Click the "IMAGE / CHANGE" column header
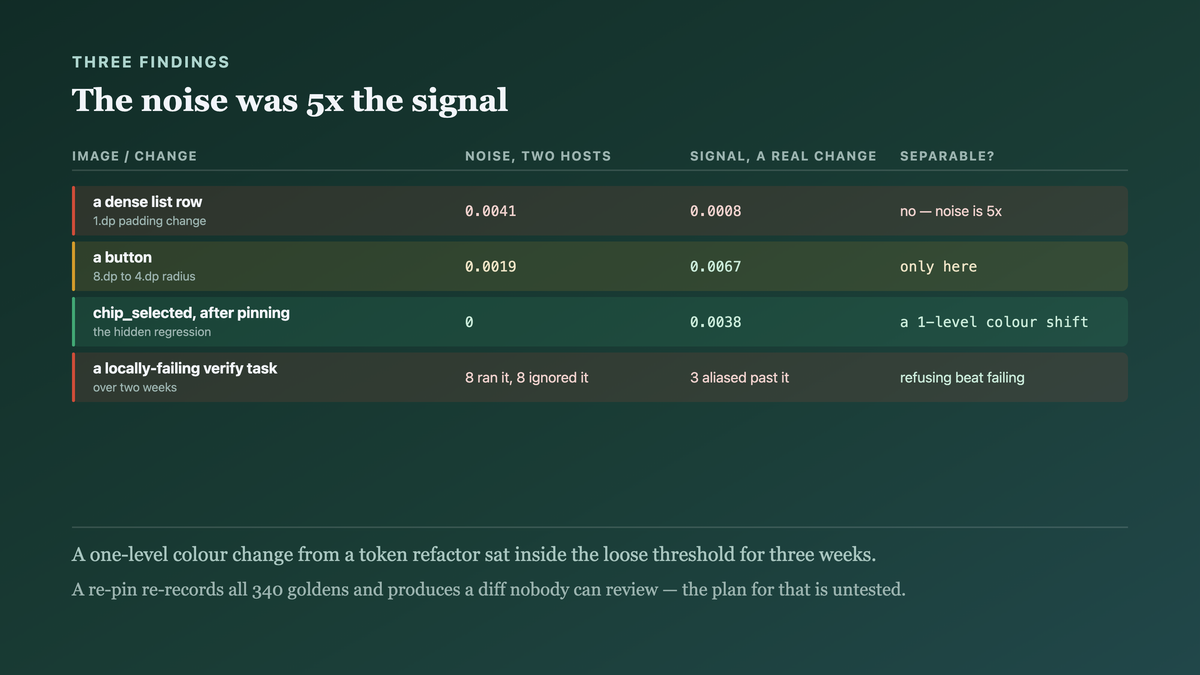 pyautogui.click(x=135, y=156)
